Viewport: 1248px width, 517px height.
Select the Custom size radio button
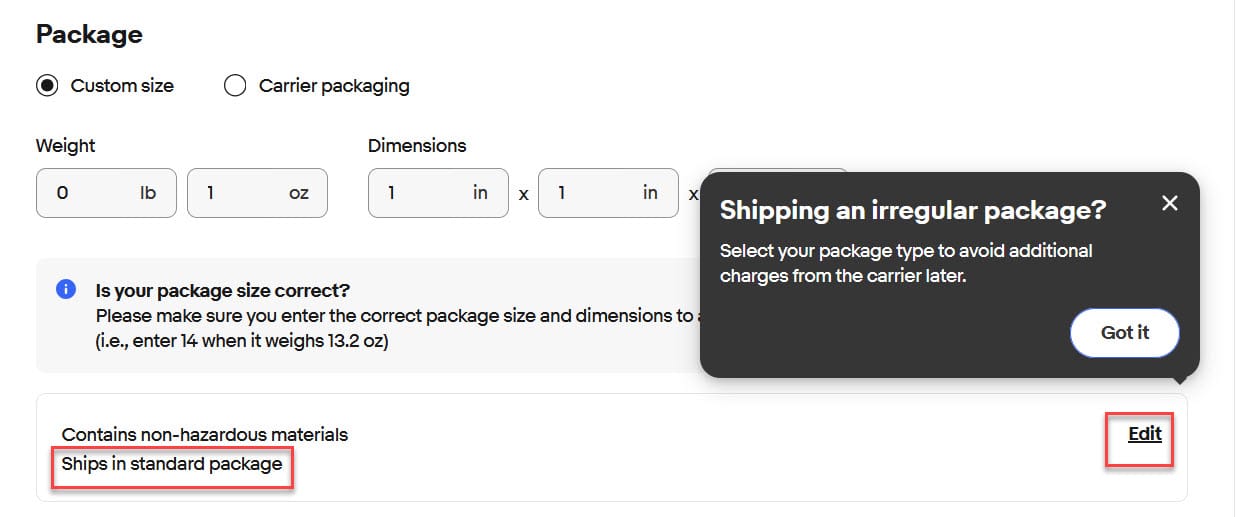click(x=47, y=86)
